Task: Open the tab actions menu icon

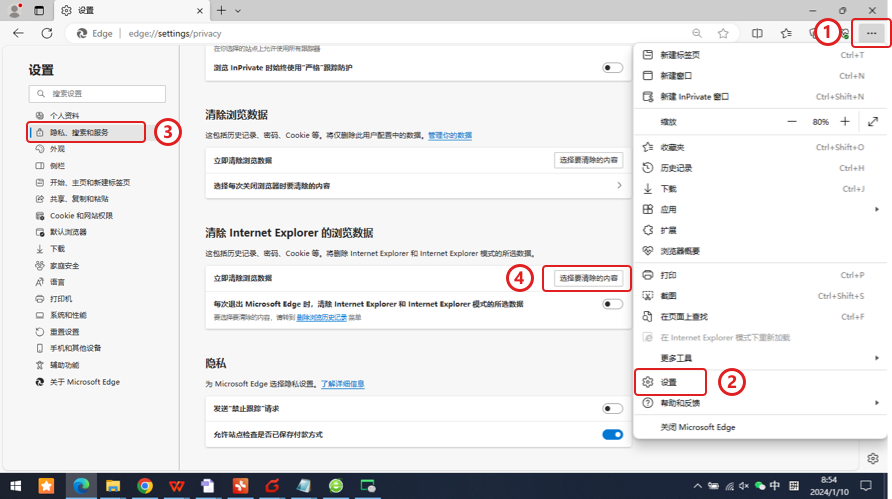Action: click(39, 10)
